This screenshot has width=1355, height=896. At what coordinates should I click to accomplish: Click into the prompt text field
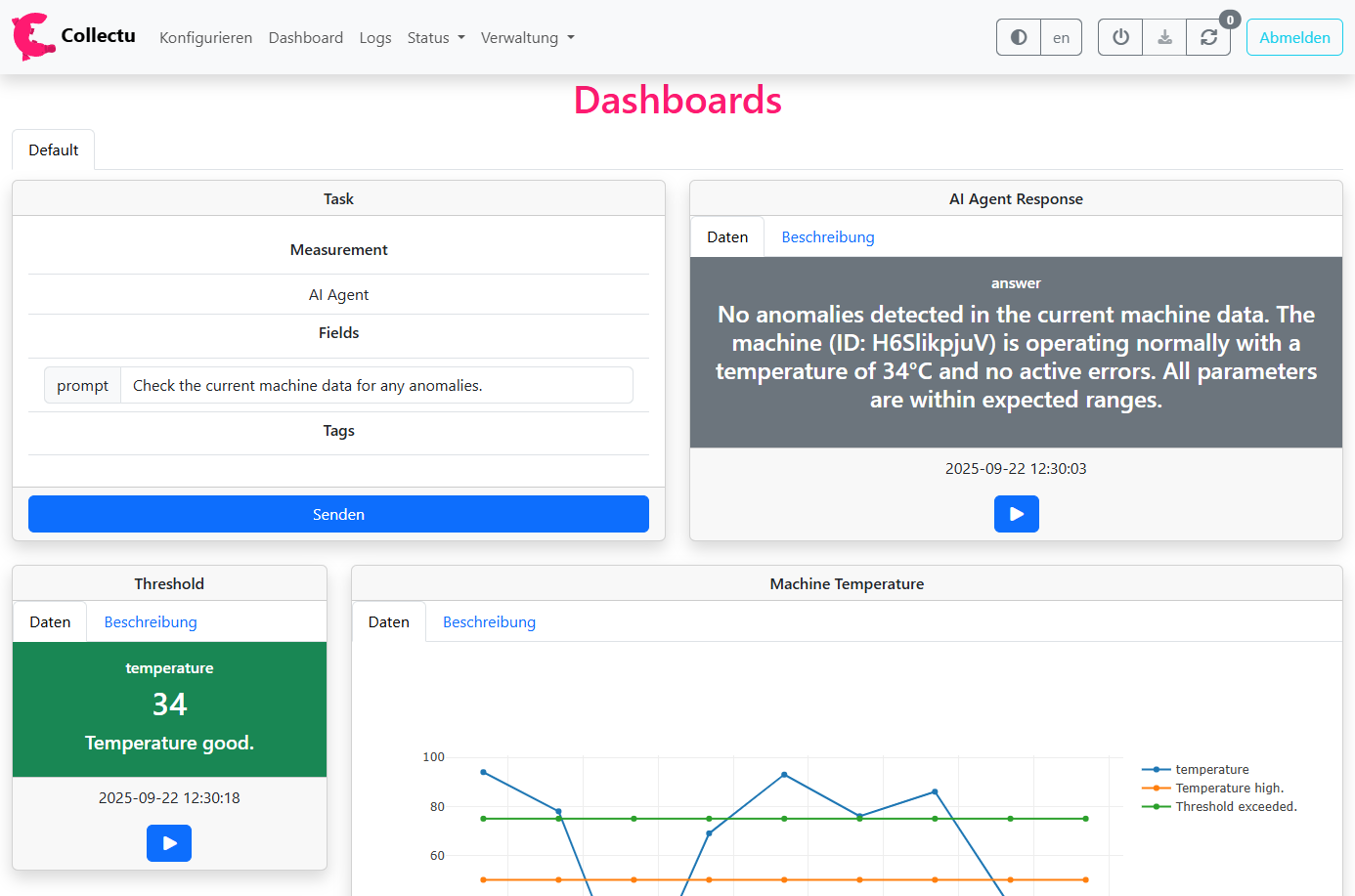point(376,386)
